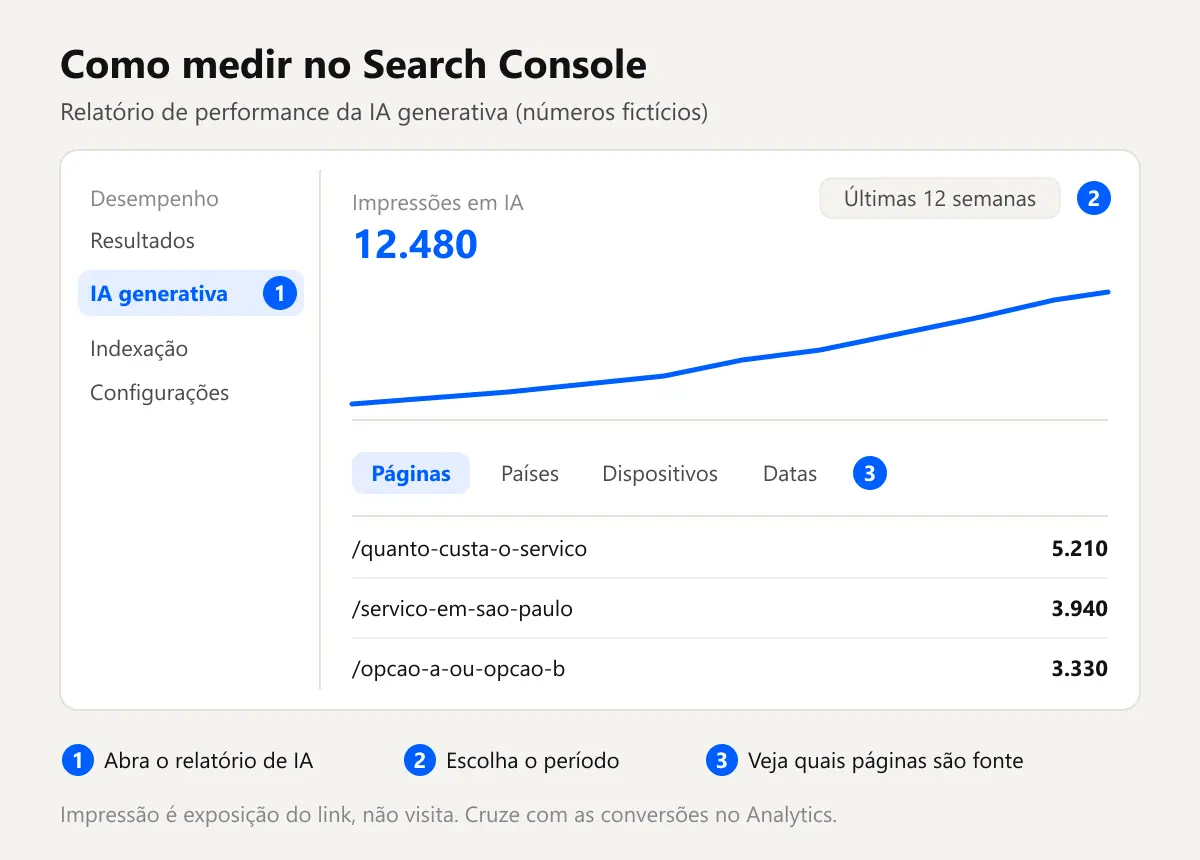Switch to the Datas tab
Viewport: 1200px width, 860px height.
pos(790,474)
